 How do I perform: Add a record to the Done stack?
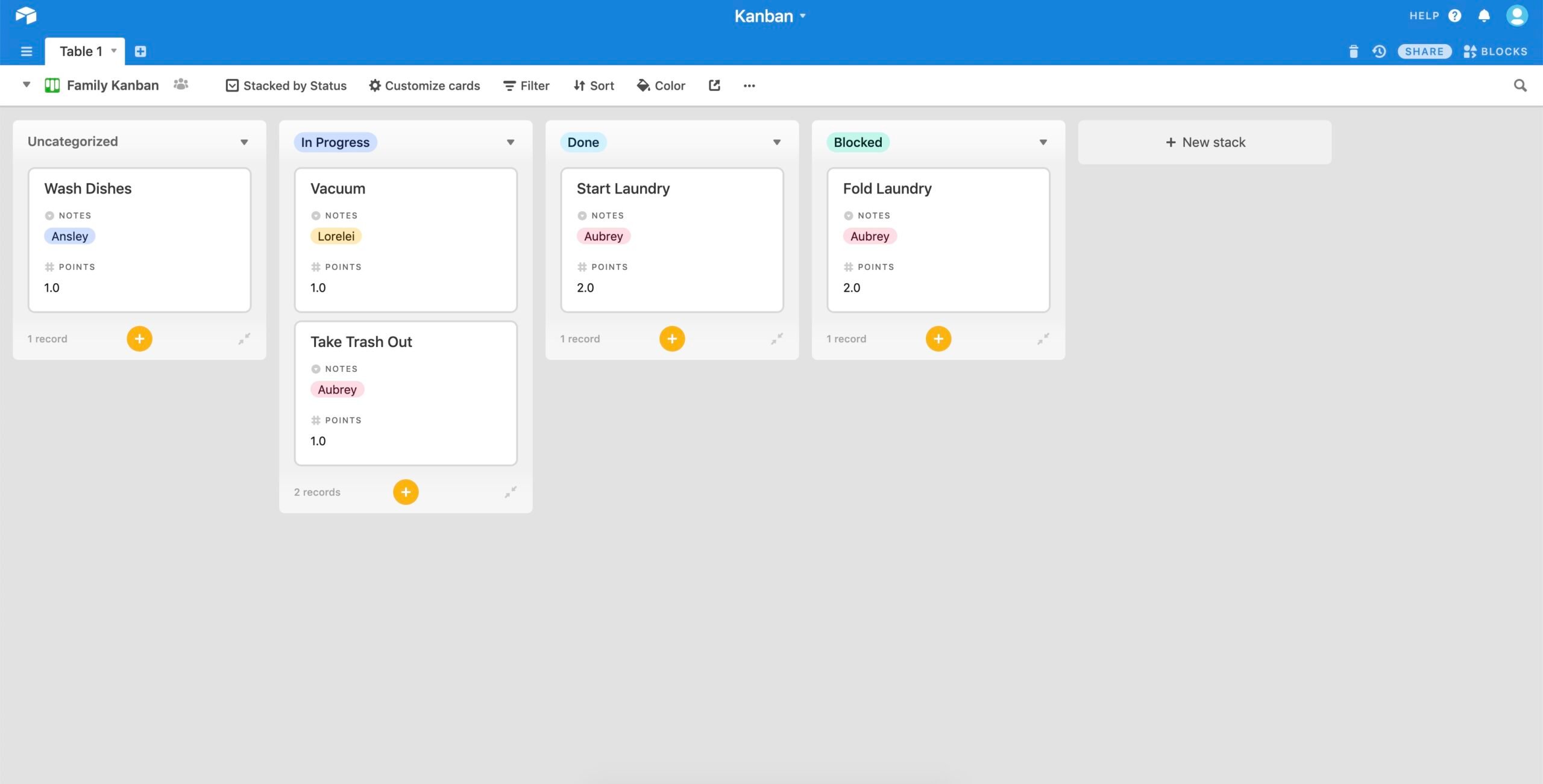[671, 338]
